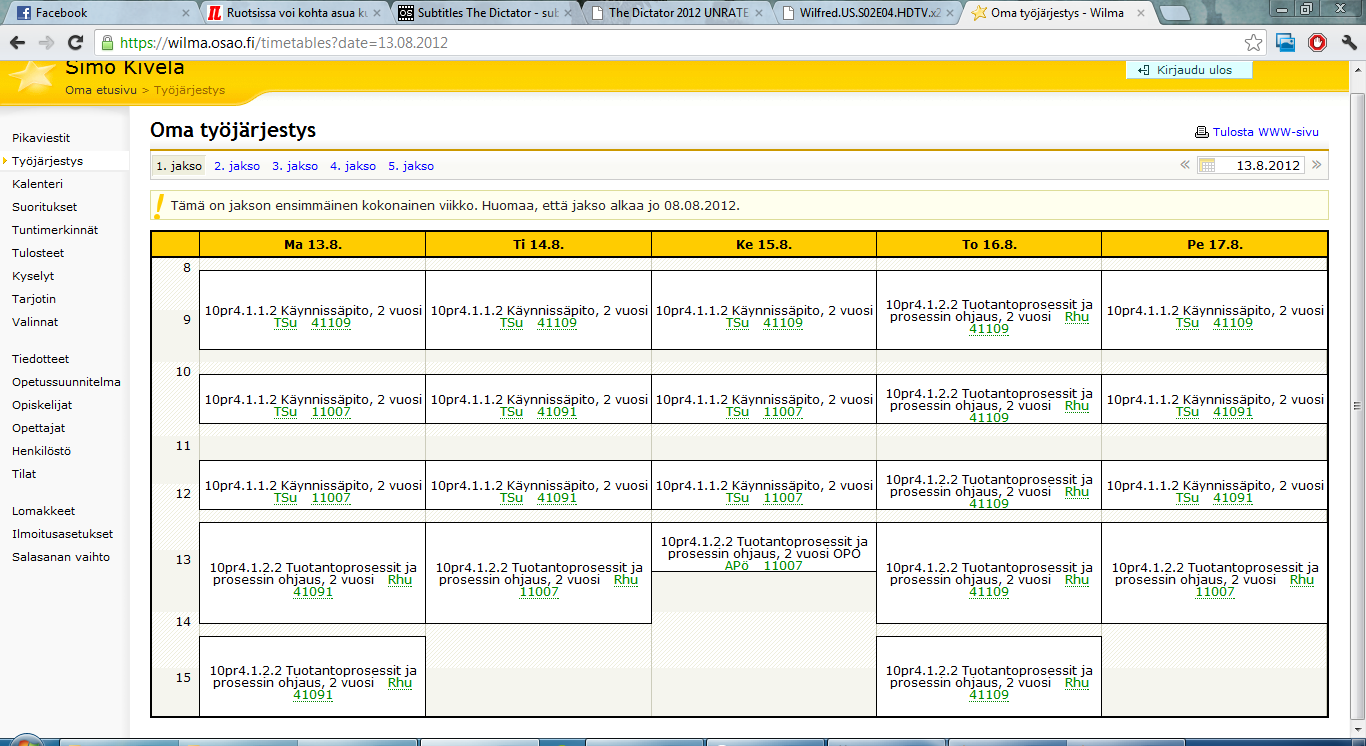Click the blue picture extension icon
This screenshot has height=746, width=1366.
[x=1286, y=43]
